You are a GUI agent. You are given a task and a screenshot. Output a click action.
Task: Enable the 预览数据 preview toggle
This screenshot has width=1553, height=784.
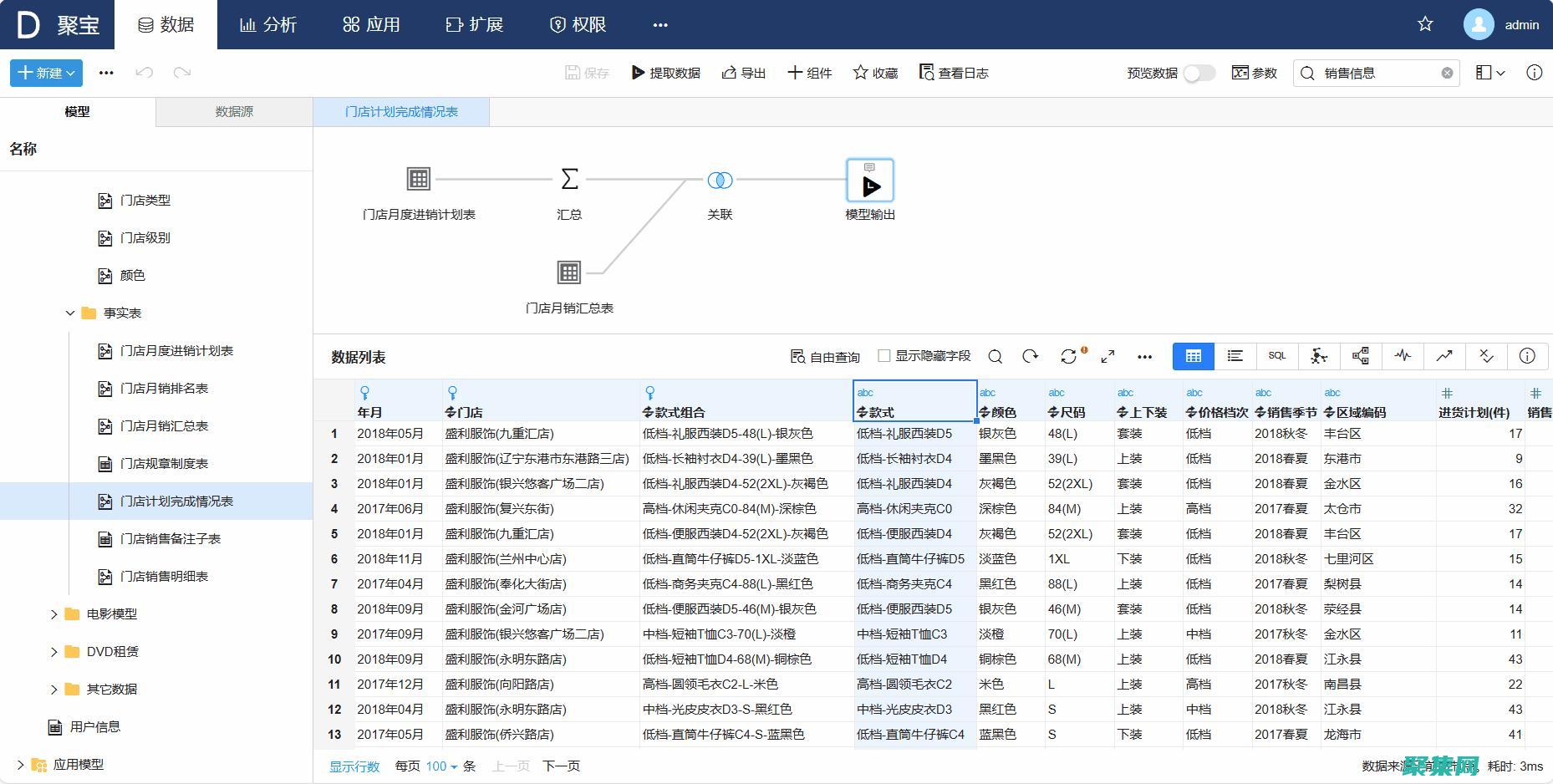1199,74
